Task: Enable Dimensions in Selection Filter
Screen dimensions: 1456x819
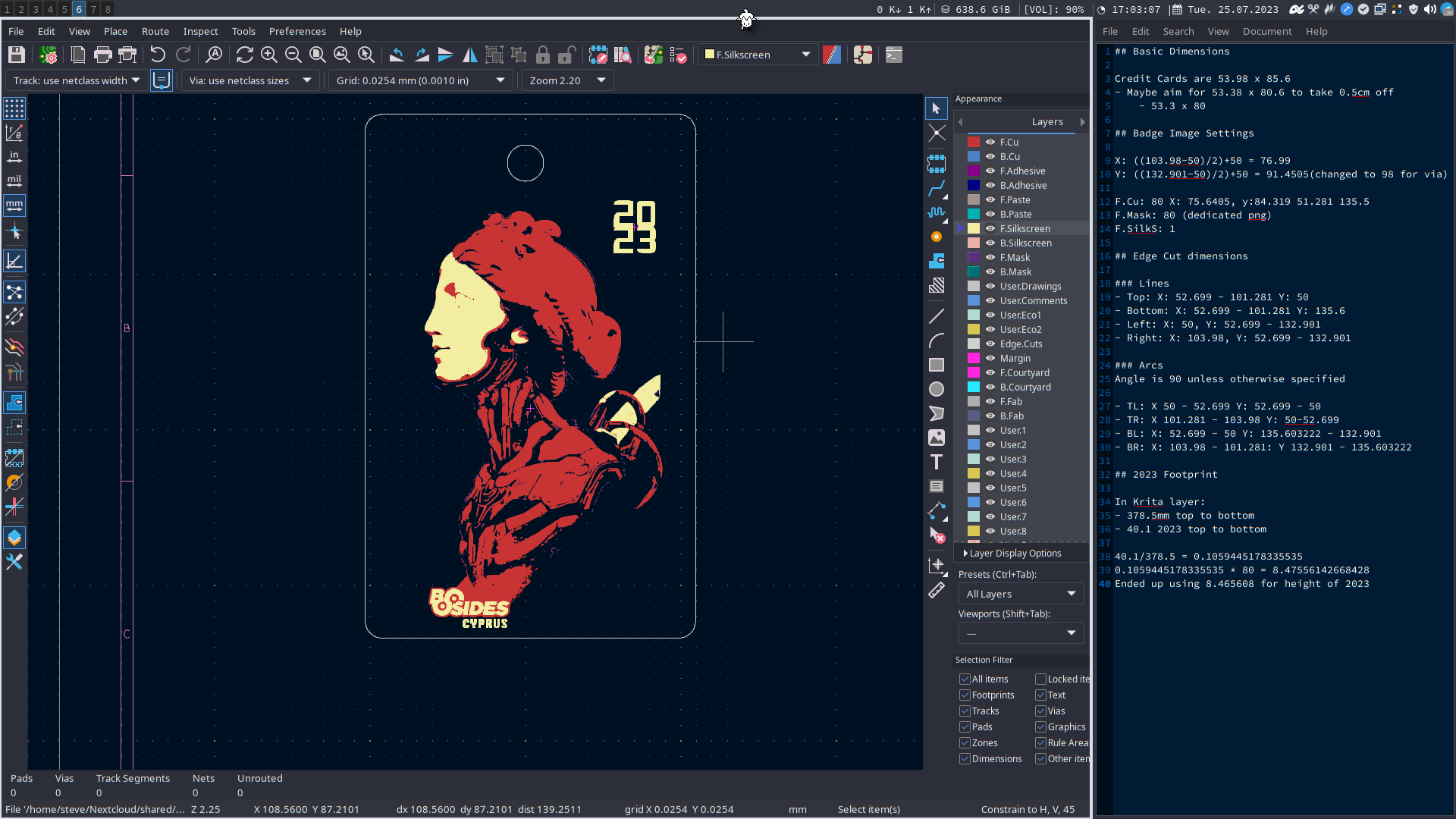Action: (964, 759)
